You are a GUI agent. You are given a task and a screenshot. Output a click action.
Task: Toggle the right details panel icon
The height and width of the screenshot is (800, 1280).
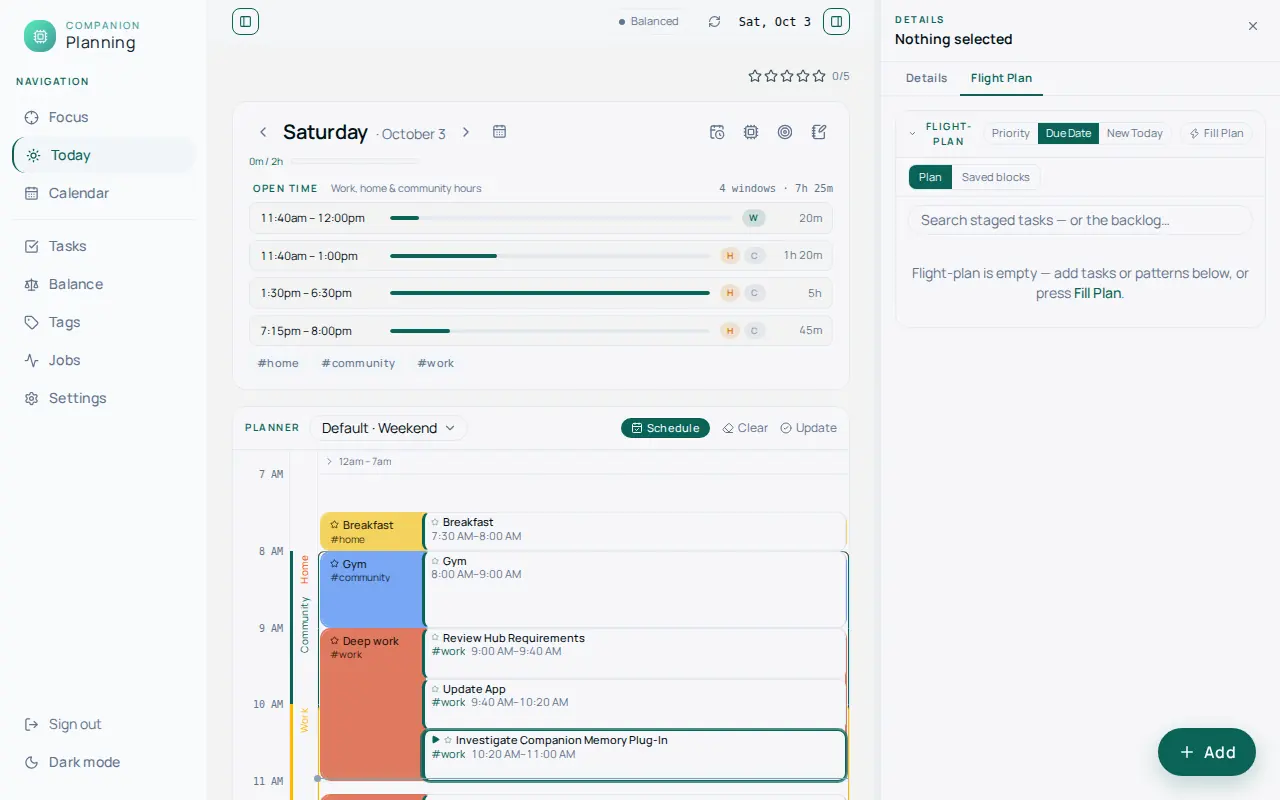[x=836, y=21]
